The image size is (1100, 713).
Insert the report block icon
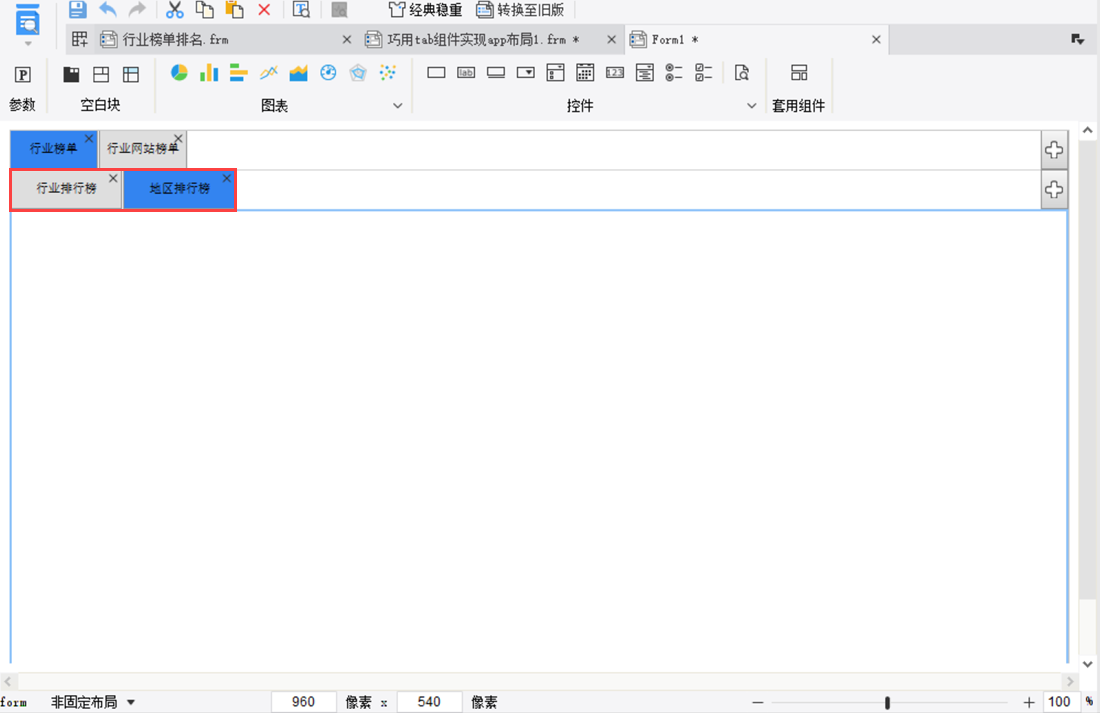tap(130, 74)
